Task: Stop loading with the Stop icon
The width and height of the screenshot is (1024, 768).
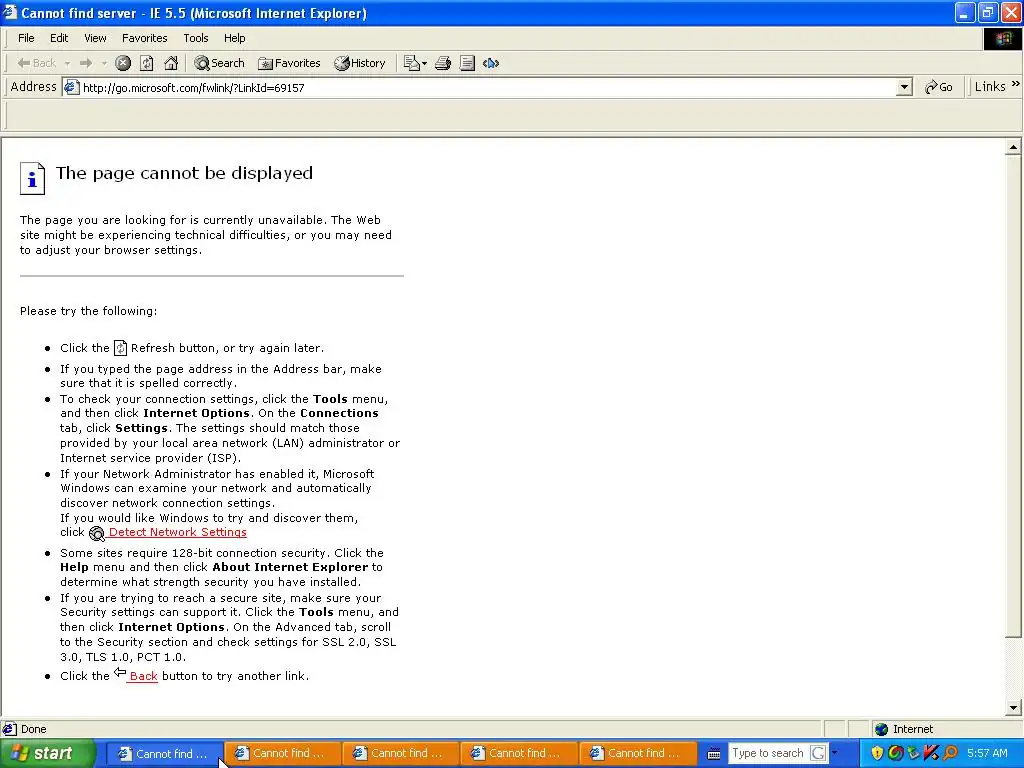Action: pos(123,63)
